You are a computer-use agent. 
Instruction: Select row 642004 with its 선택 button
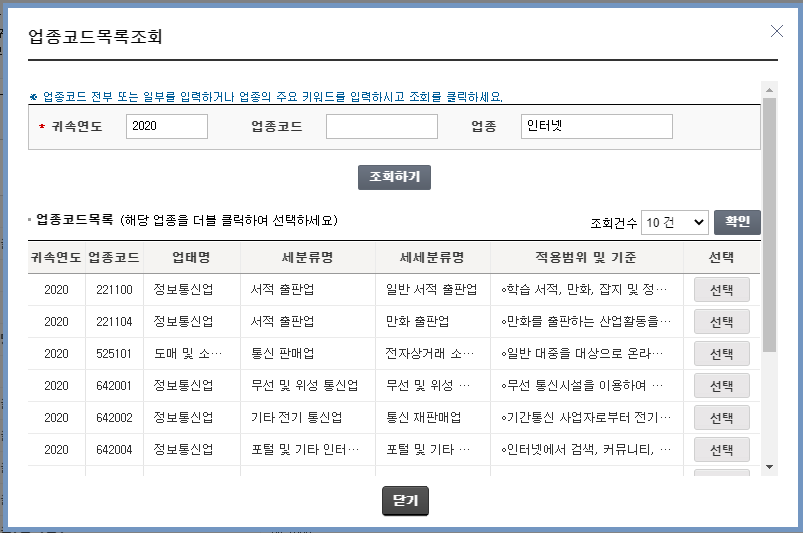[722, 450]
